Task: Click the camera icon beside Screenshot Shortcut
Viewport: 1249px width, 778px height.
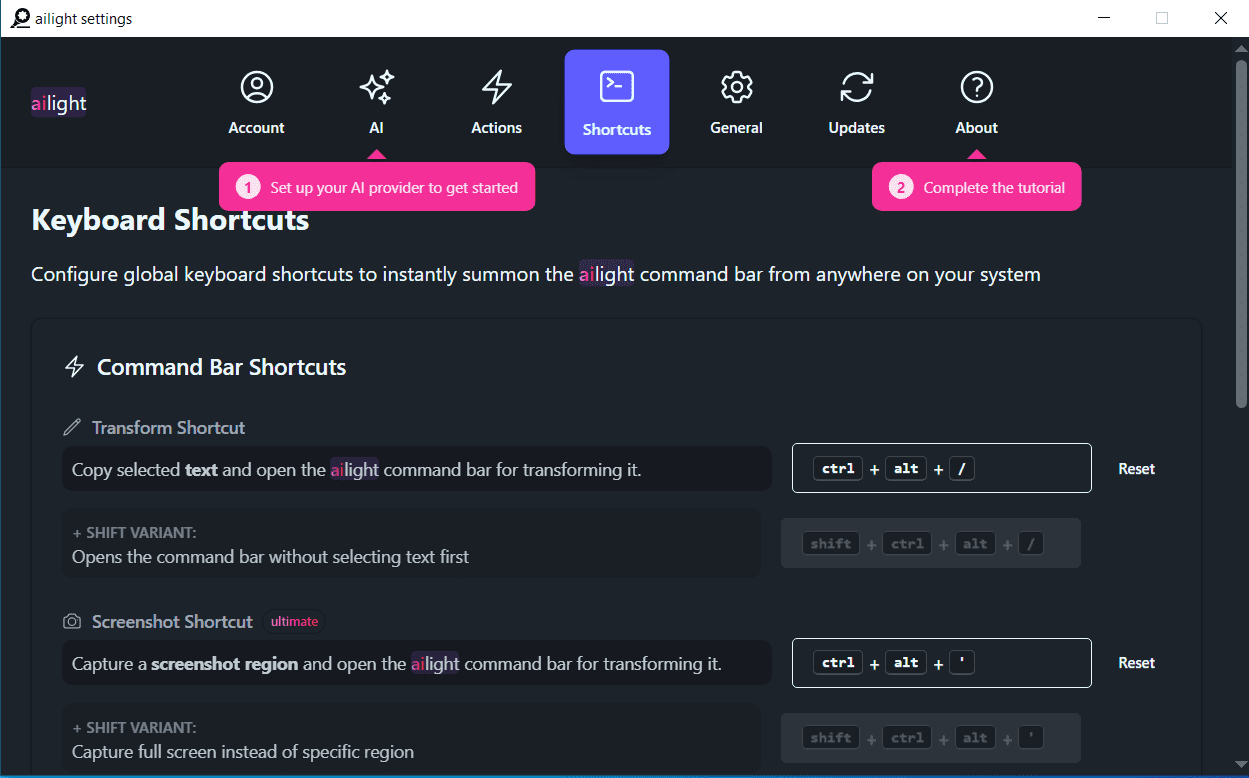Action: (x=72, y=622)
